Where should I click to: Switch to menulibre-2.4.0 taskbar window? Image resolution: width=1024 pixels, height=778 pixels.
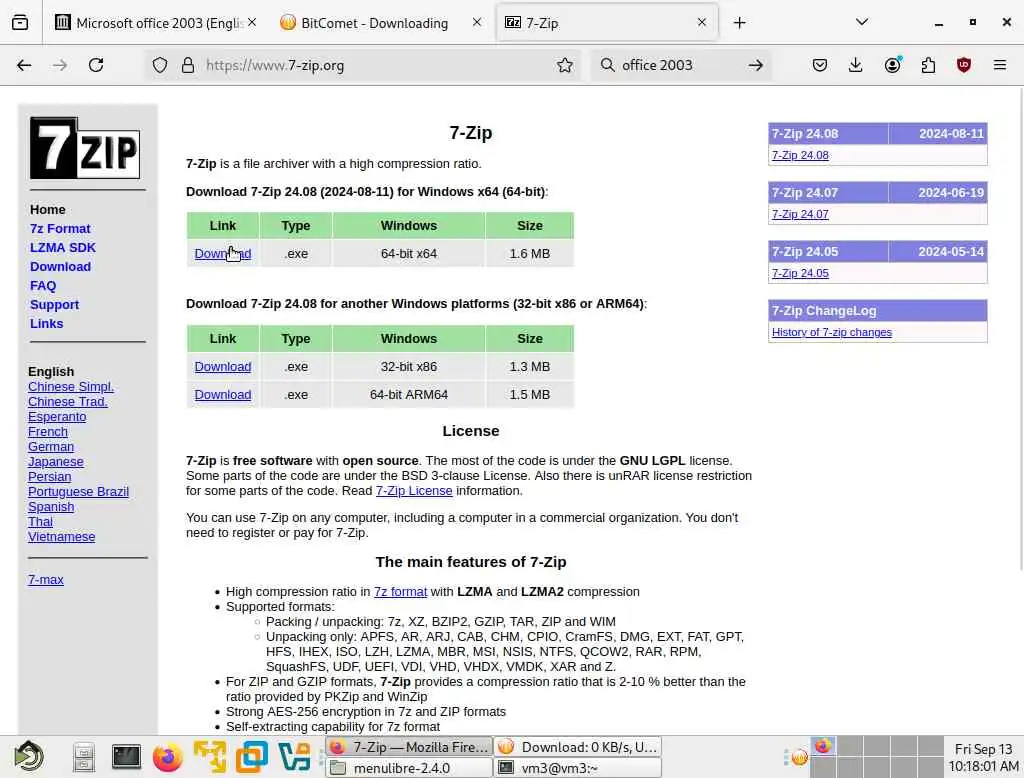coord(409,768)
